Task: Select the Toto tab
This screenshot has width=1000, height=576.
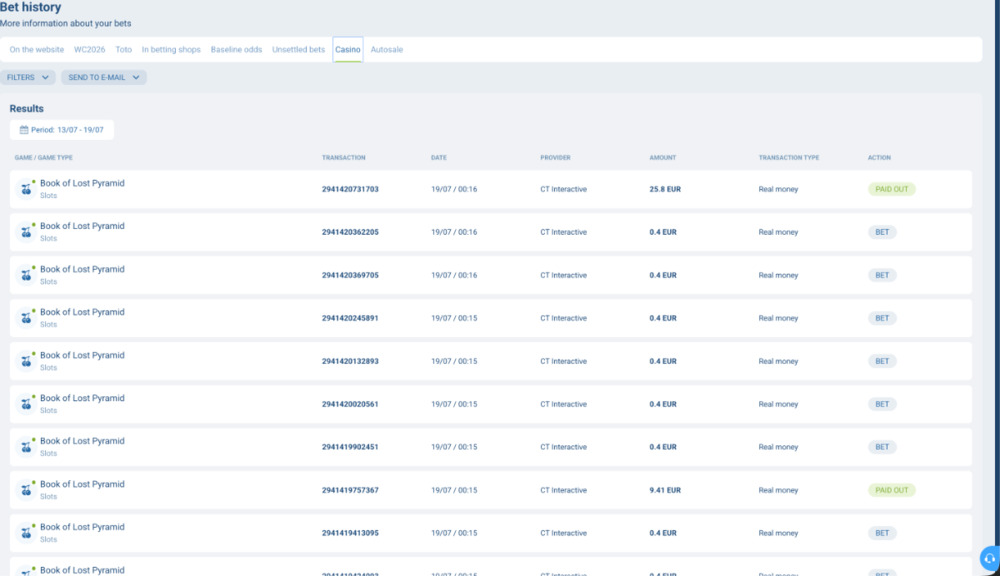Action: click(124, 49)
